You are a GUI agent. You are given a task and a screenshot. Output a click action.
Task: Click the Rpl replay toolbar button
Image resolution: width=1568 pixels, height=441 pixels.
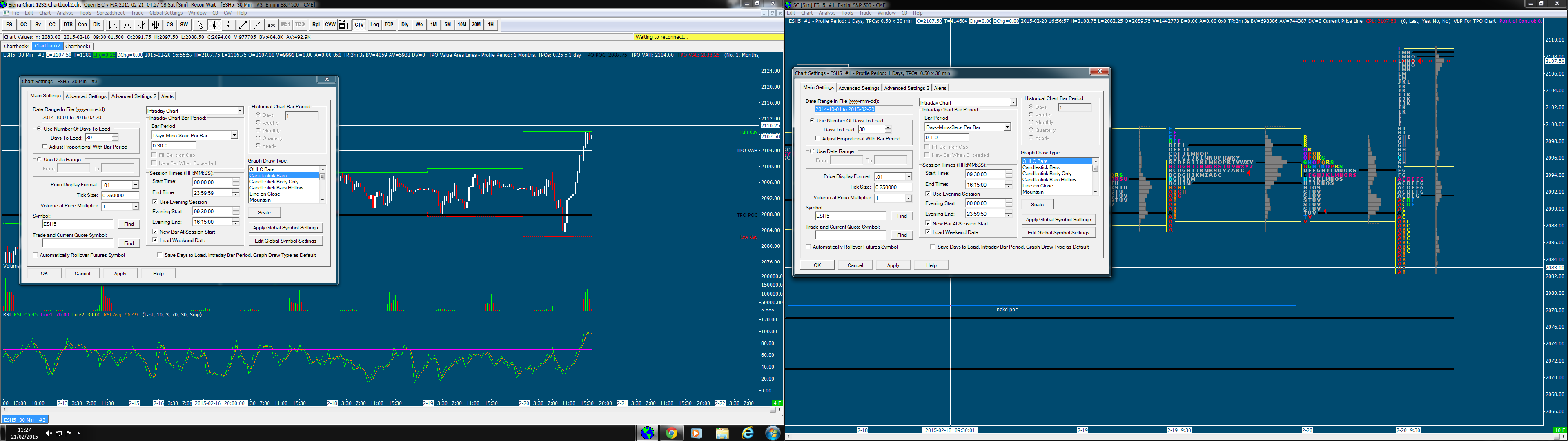pos(316,25)
